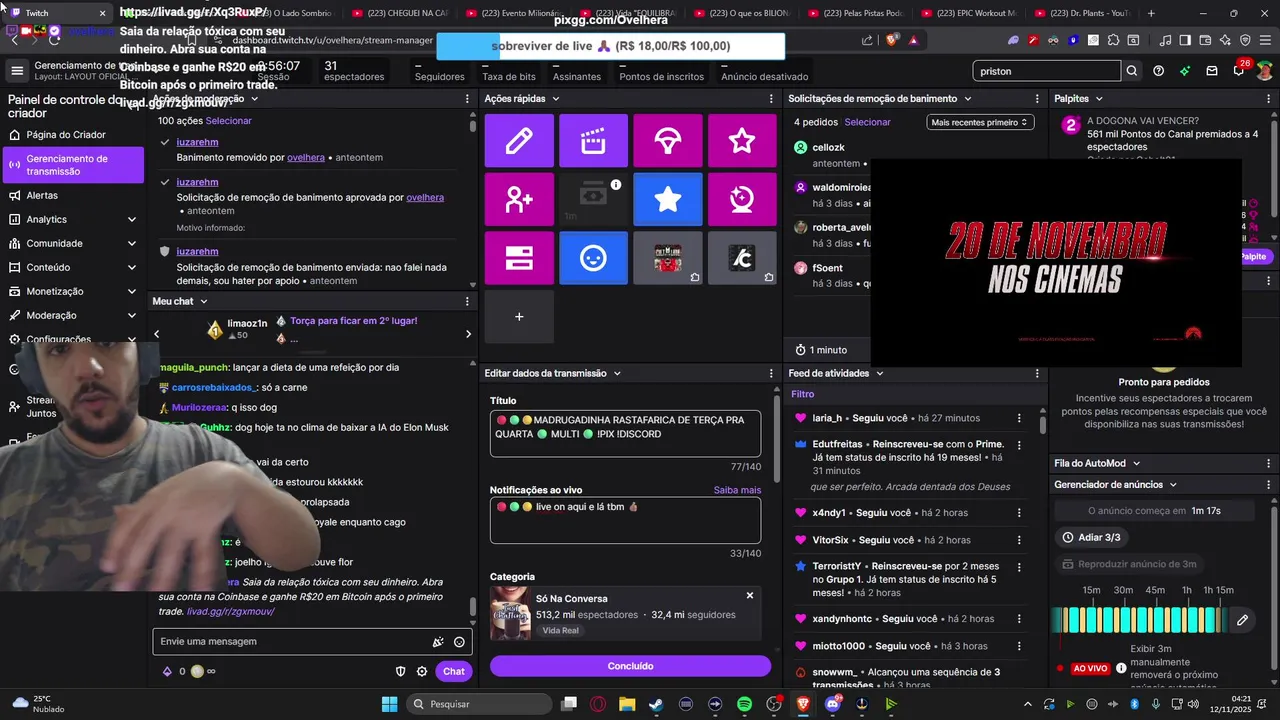This screenshot has width=1280, height=720.
Task: Click the Windows Start button
Action: 389,704
